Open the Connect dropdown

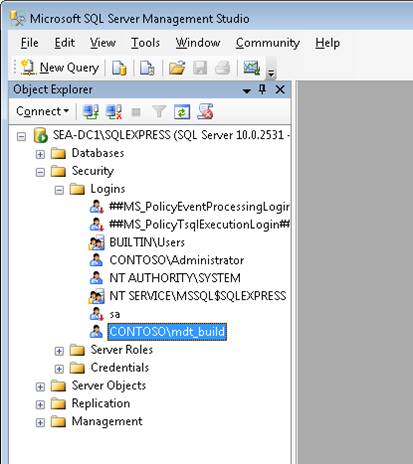tap(42, 111)
